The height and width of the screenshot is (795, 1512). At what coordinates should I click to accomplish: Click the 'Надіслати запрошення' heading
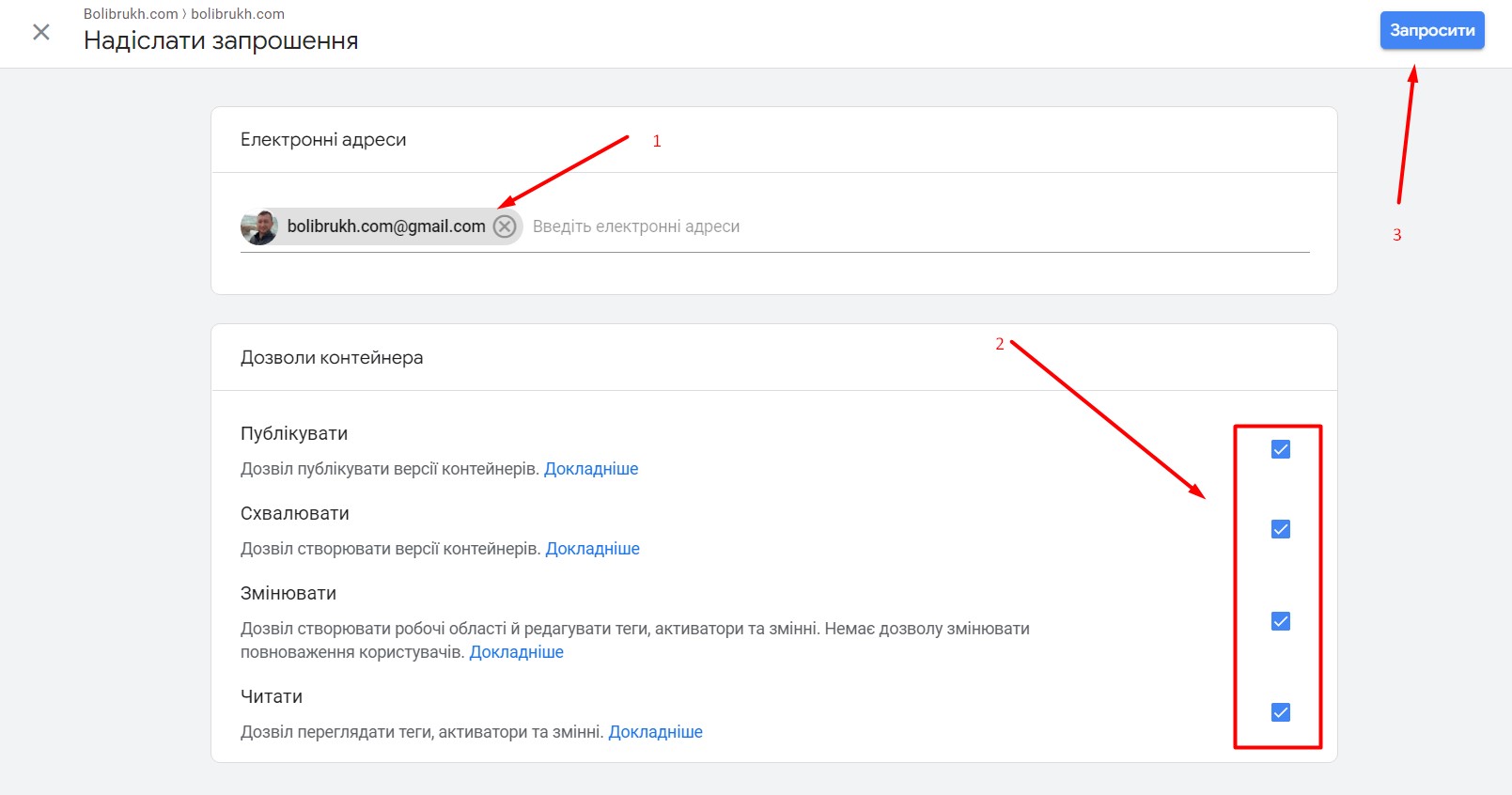(221, 40)
